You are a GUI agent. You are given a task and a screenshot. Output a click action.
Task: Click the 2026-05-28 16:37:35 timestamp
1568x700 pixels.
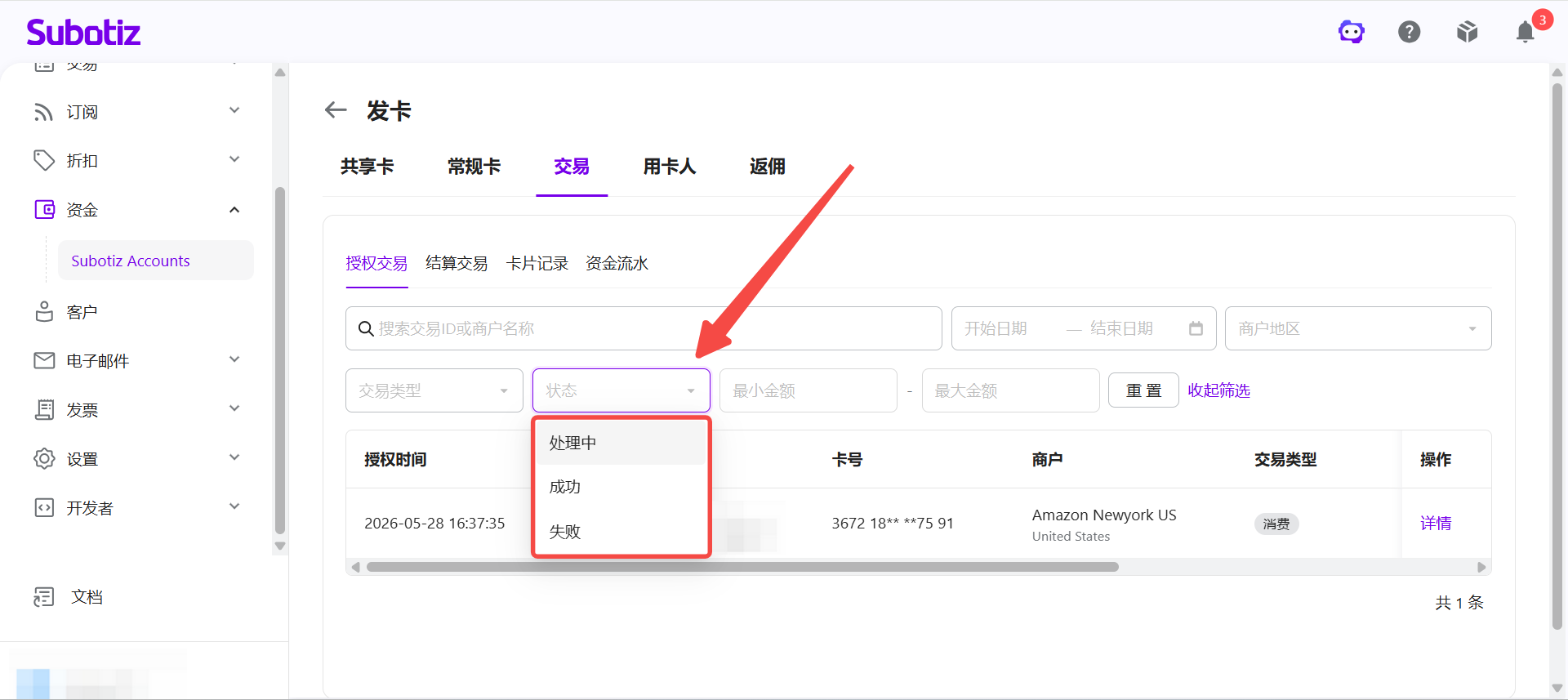434,524
